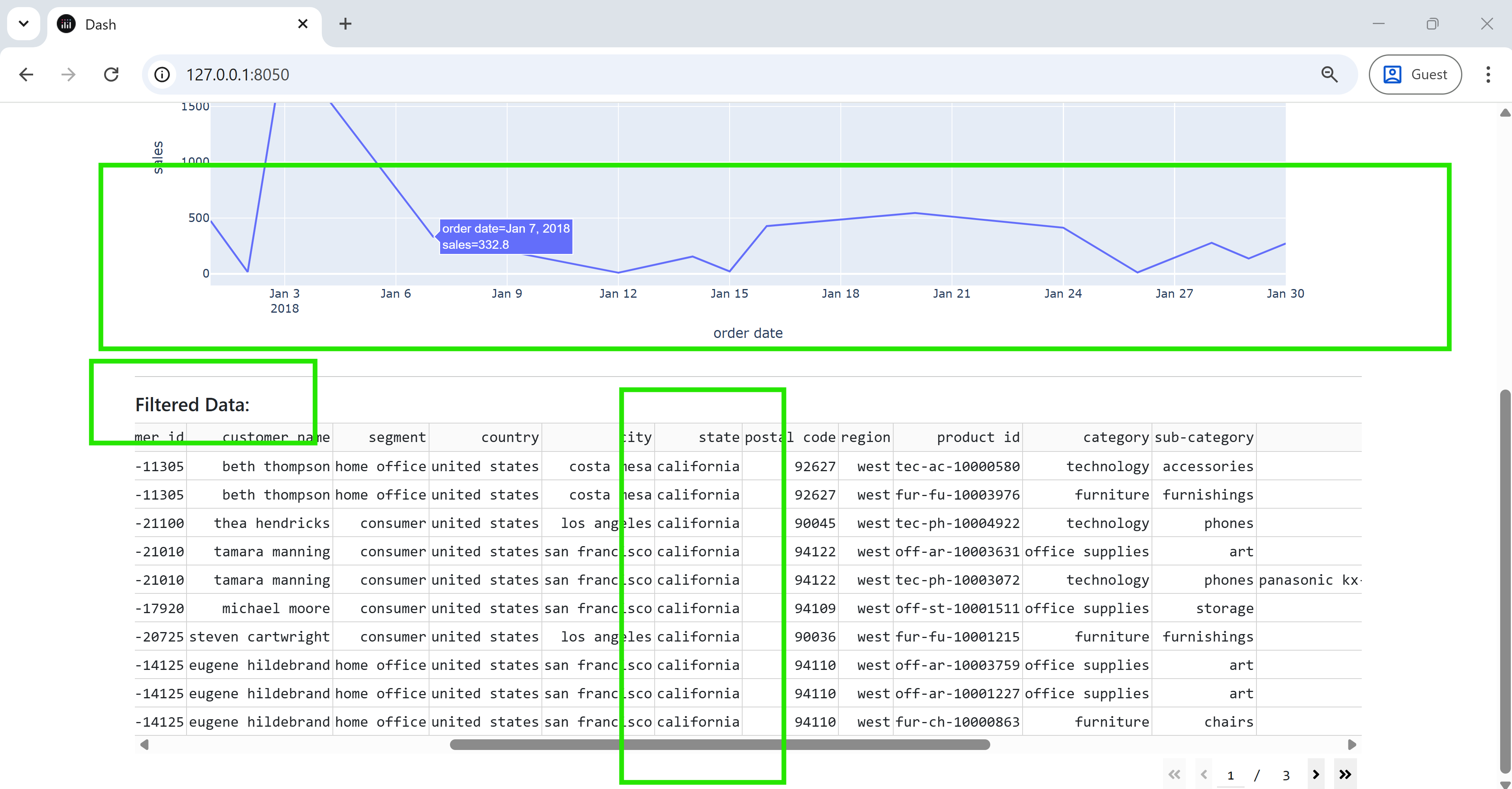Screen dimensions: 1512x789
Task: Click the current page number field
Action: [x=1230, y=776]
